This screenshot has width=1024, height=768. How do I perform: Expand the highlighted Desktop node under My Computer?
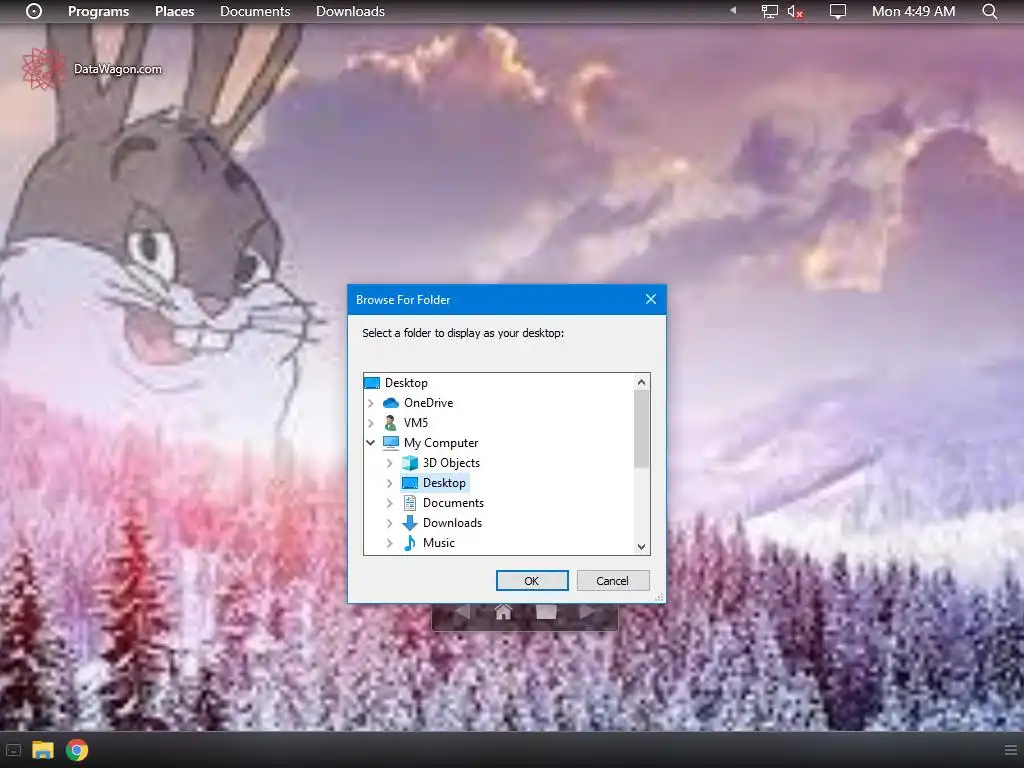[x=389, y=483]
